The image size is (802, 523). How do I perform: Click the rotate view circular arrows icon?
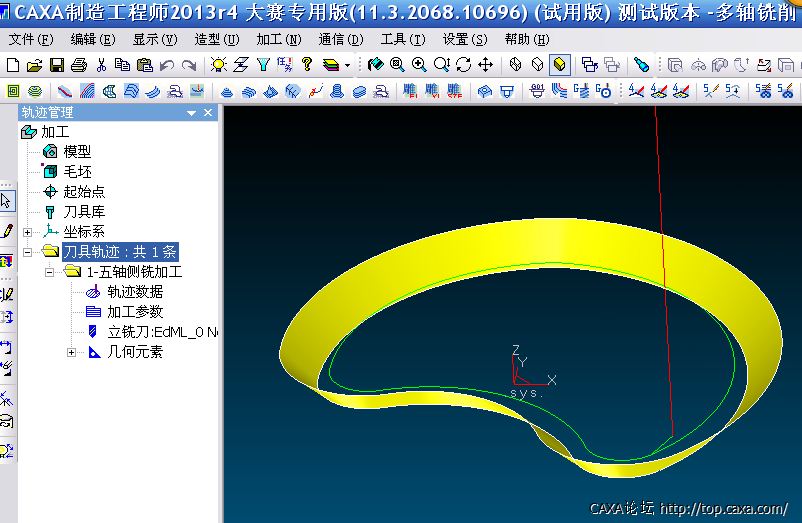pyautogui.click(x=463, y=64)
